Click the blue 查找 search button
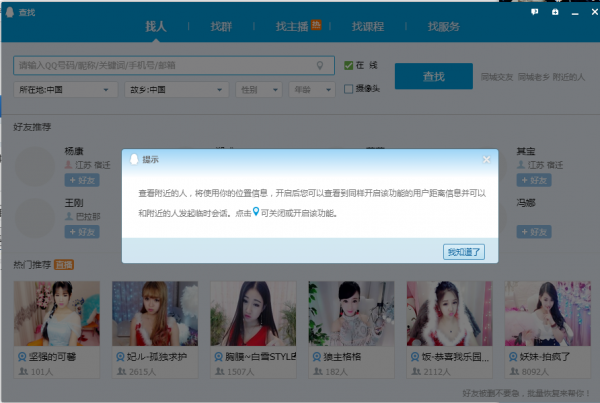This screenshot has height=403, width=600. point(433,76)
